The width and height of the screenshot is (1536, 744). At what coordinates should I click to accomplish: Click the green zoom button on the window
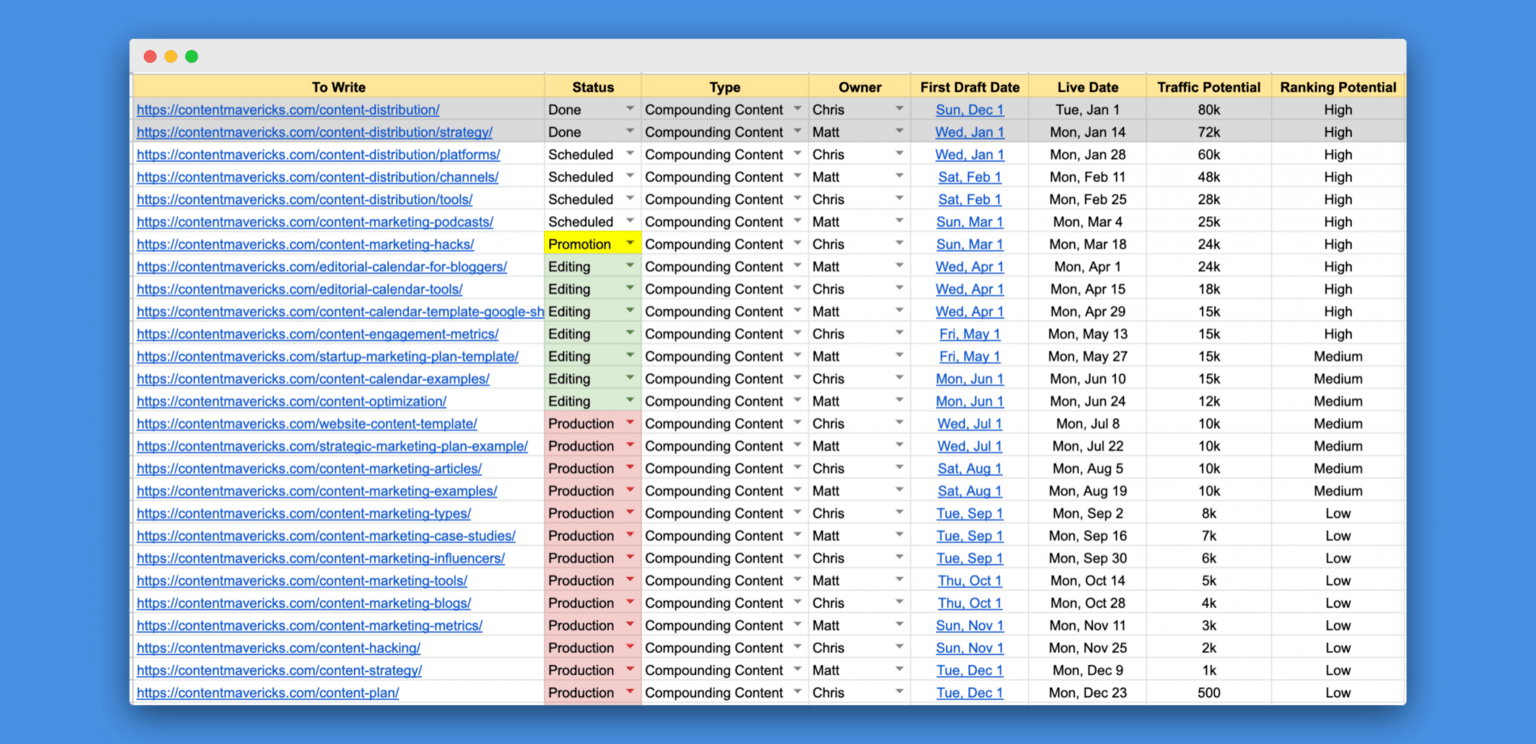click(x=191, y=57)
